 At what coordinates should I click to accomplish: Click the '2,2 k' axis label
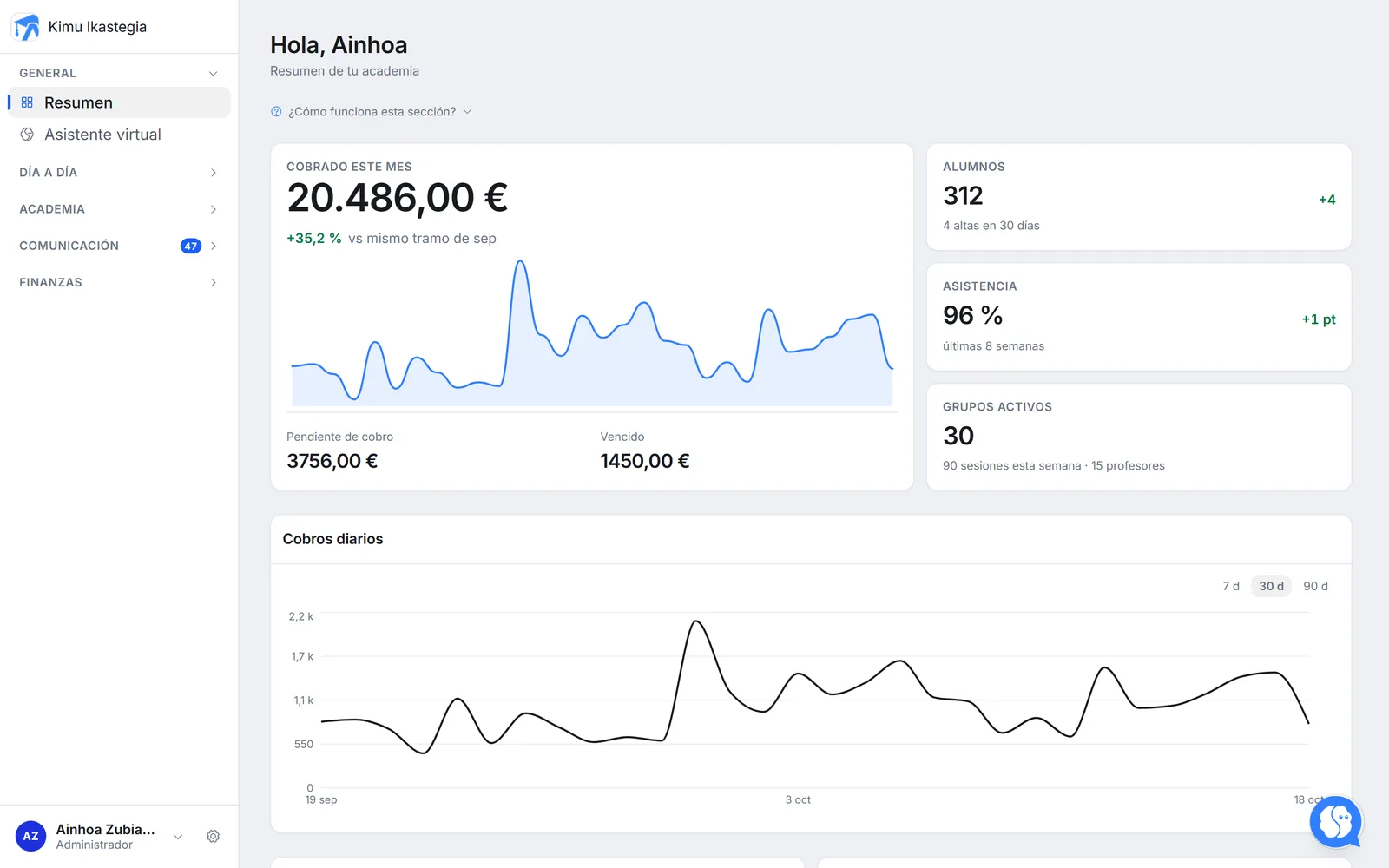pos(301,616)
